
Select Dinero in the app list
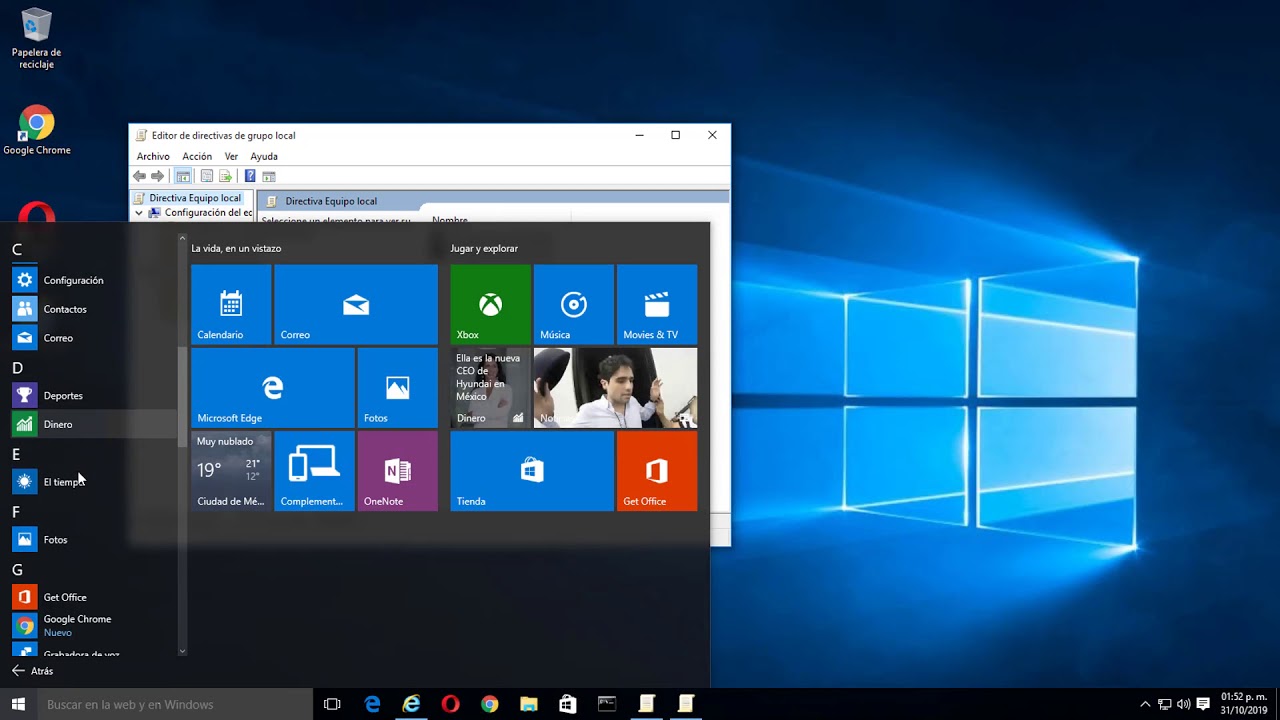pos(94,424)
